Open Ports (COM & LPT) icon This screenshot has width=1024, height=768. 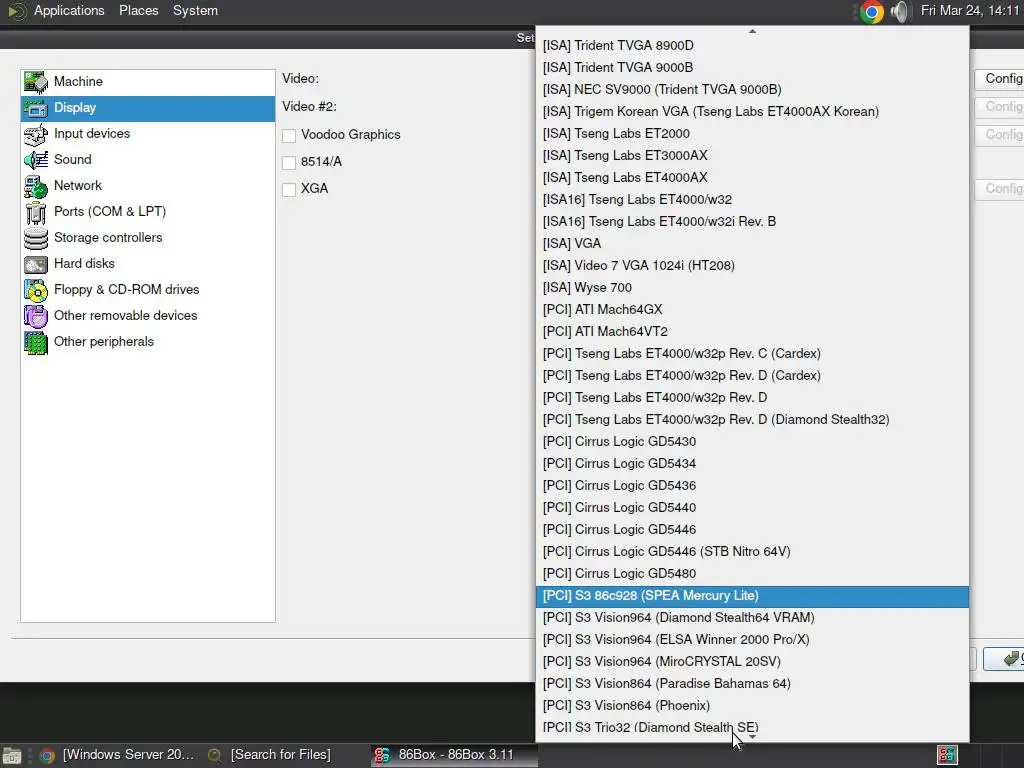click(36, 212)
